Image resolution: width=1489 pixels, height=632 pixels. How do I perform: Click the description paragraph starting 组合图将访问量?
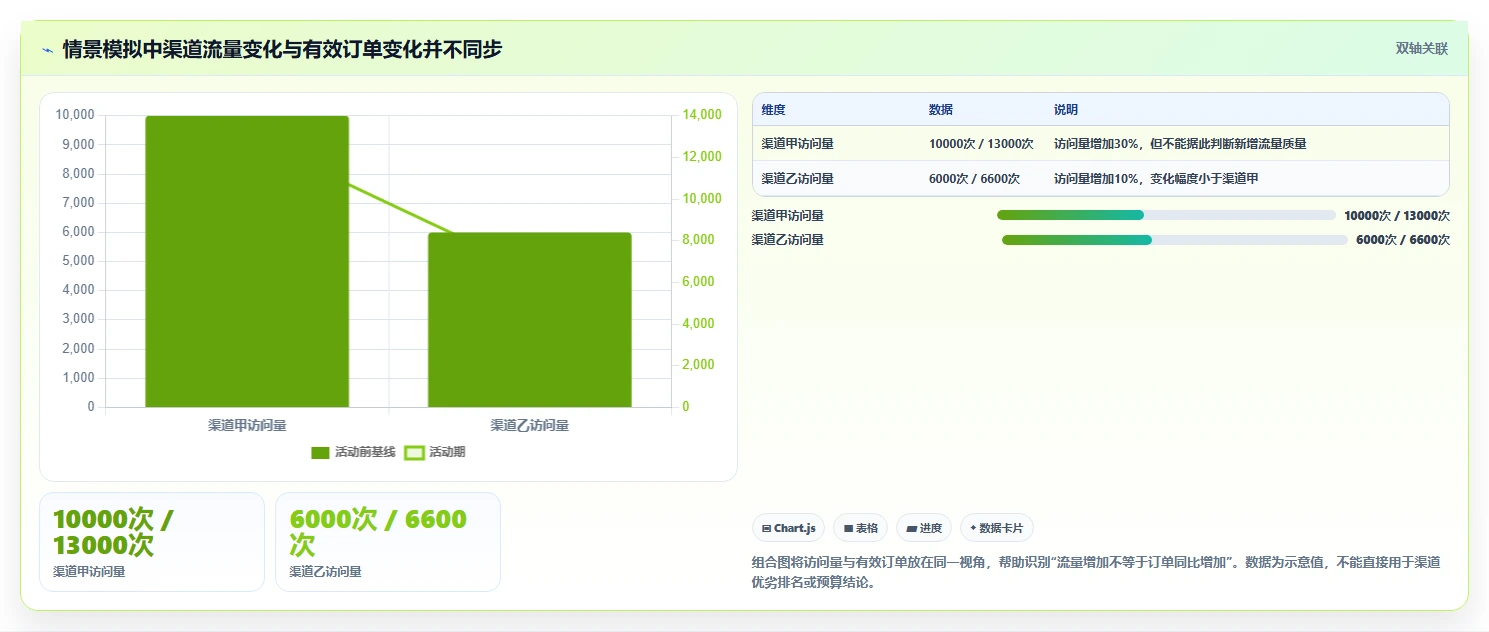tap(1096, 573)
